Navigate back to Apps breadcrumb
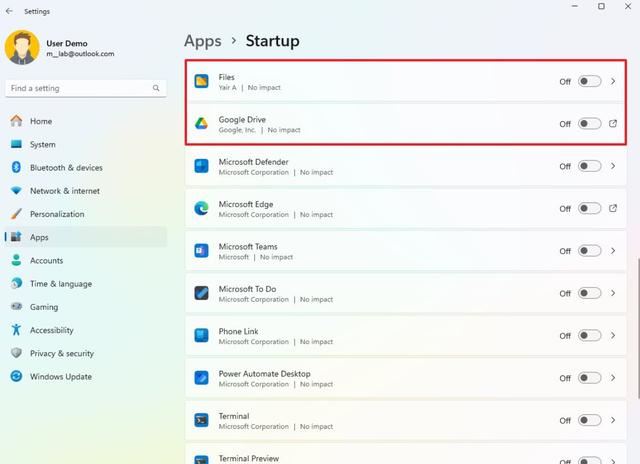 [203, 41]
